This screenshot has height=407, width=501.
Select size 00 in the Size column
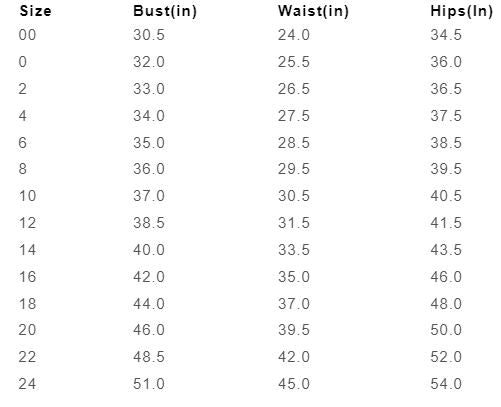pyautogui.click(x=27, y=35)
